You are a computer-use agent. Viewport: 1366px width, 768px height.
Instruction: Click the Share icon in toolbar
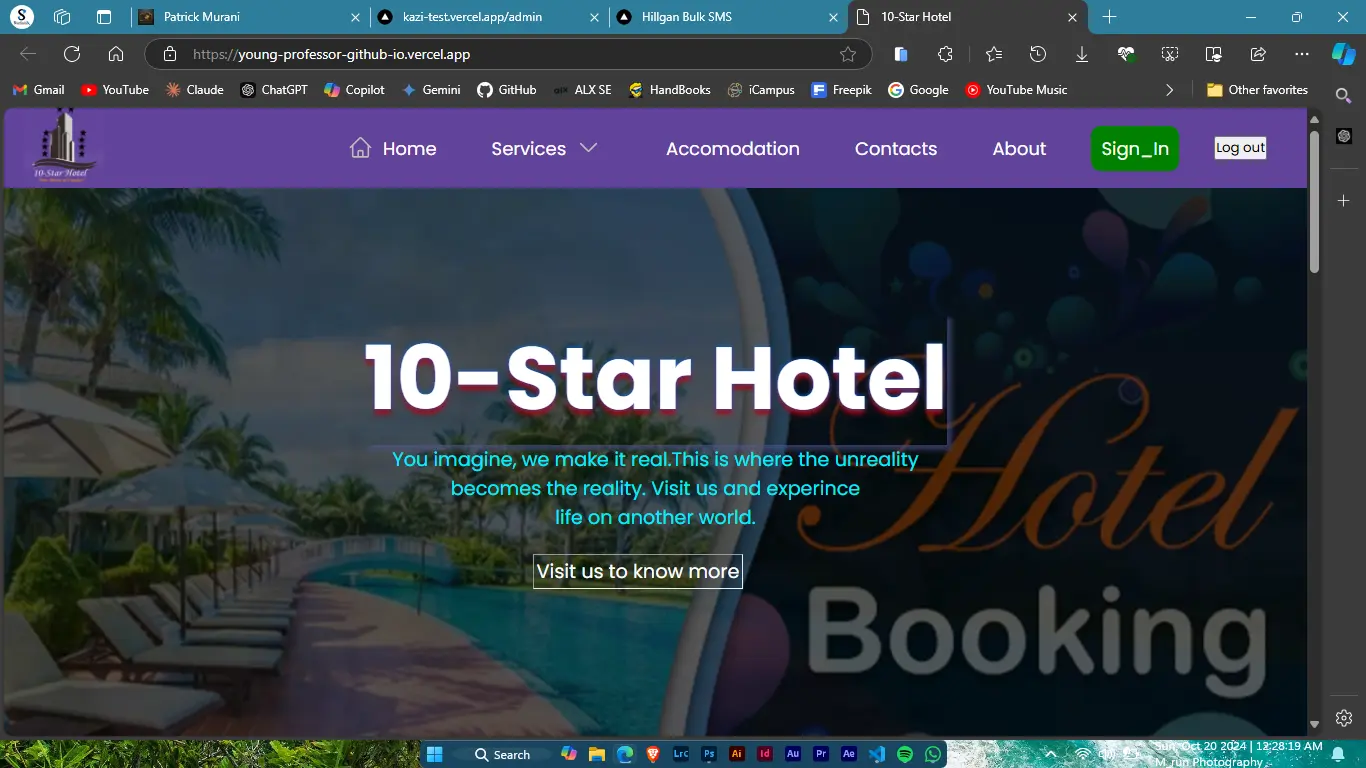1258,54
